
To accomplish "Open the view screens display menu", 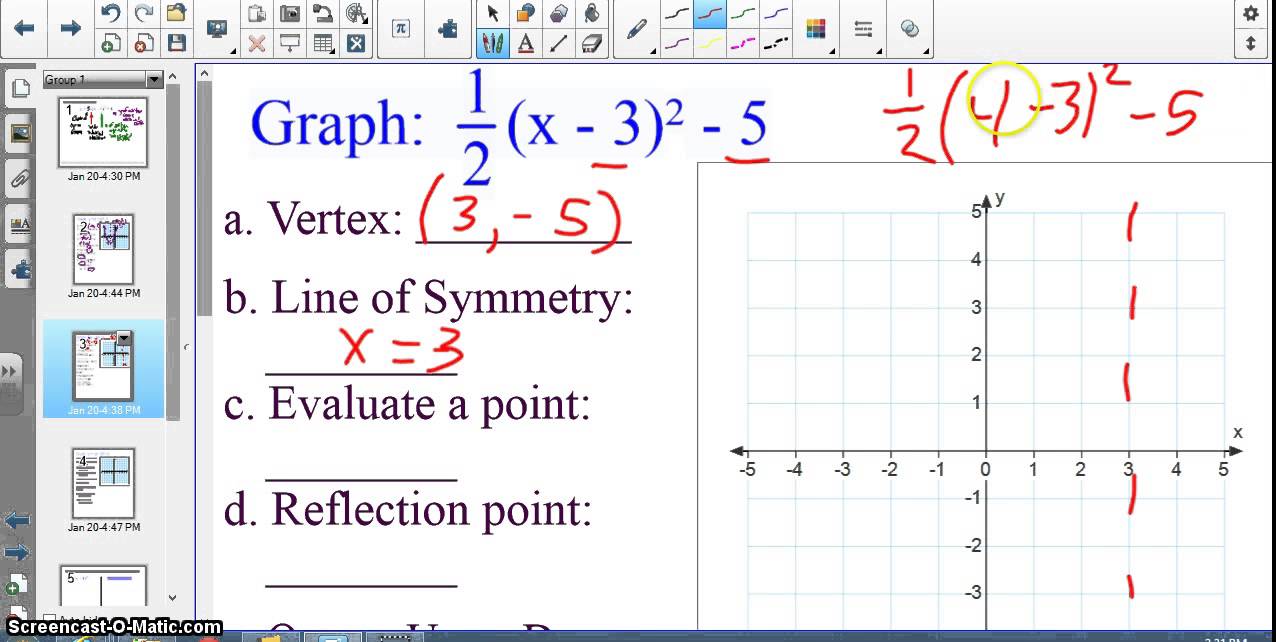I will 219,28.
